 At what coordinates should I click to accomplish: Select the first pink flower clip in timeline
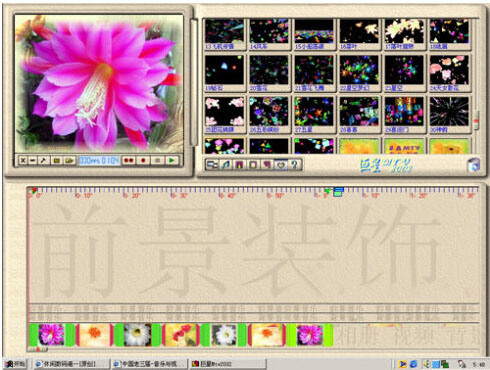point(51,335)
